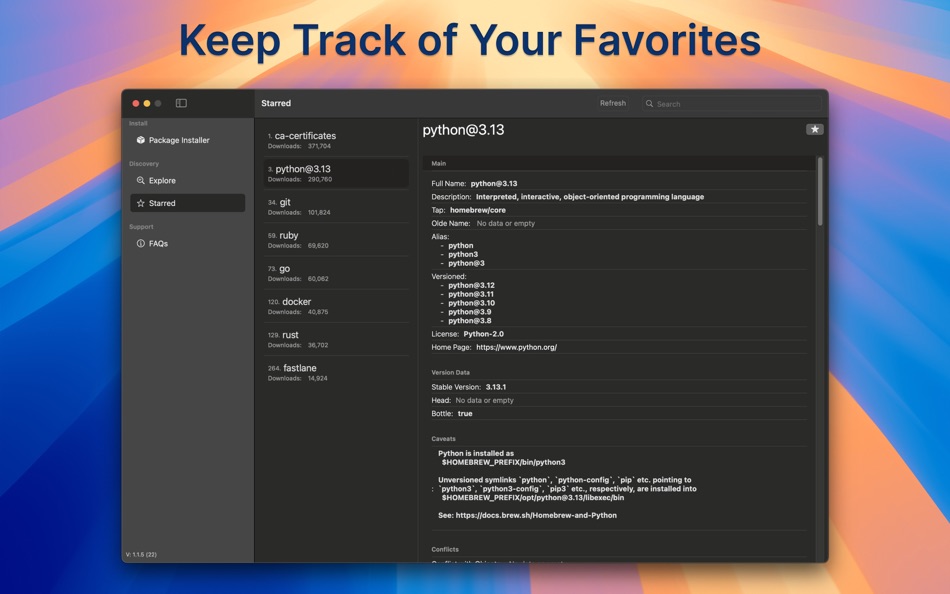Screen dimensions: 950x594
Task: Select the ruby package entry
Action: click(336, 240)
